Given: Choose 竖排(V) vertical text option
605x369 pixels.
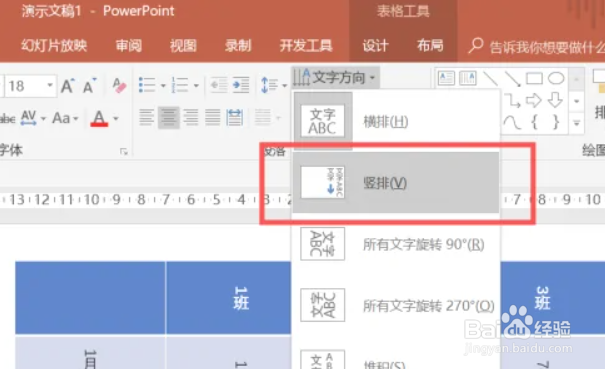Looking at the screenshot, I should tap(396, 183).
